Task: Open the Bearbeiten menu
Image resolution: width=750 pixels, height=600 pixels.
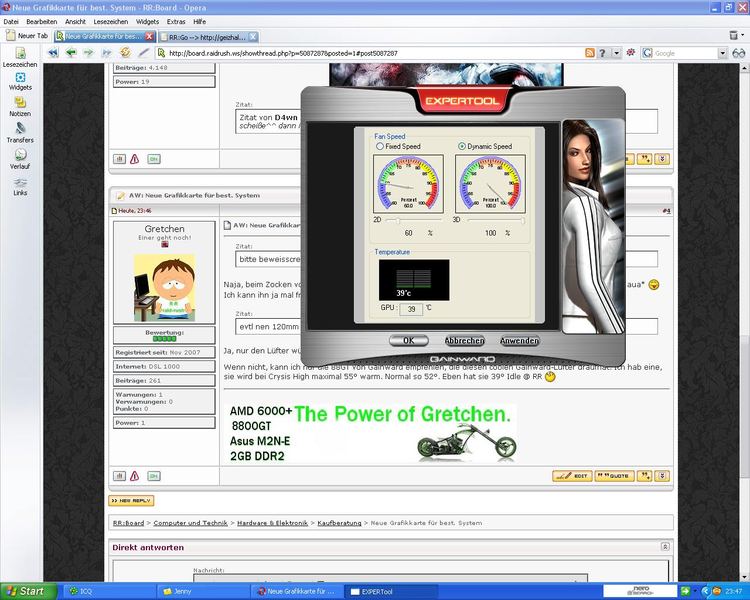Action: (x=42, y=22)
